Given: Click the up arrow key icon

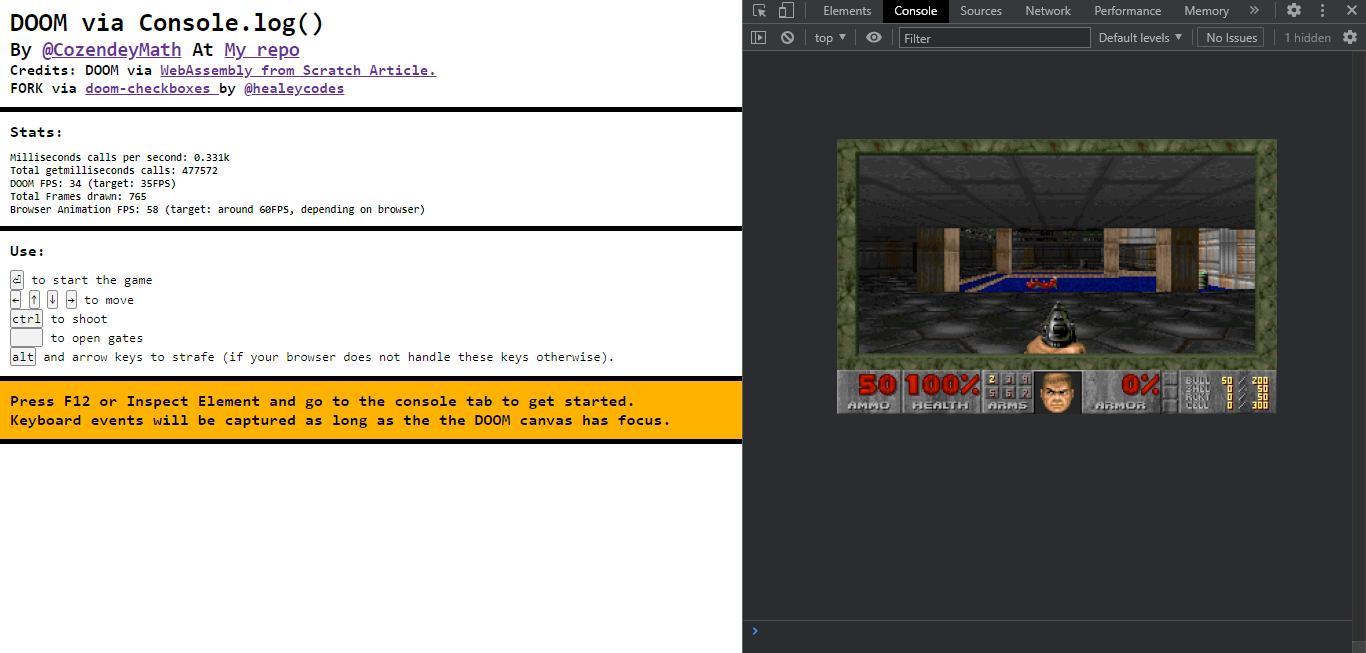Looking at the screenshot, I should [34, 299].
